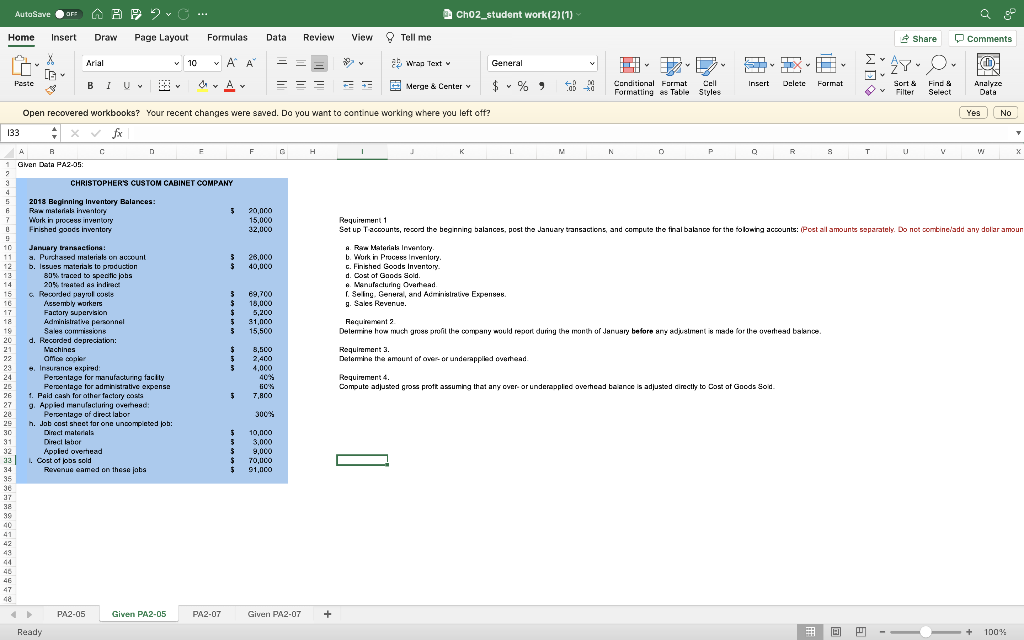Switch to the PA2-07 sheet tab
The image size is (1024, 640).
click(206, 614)
